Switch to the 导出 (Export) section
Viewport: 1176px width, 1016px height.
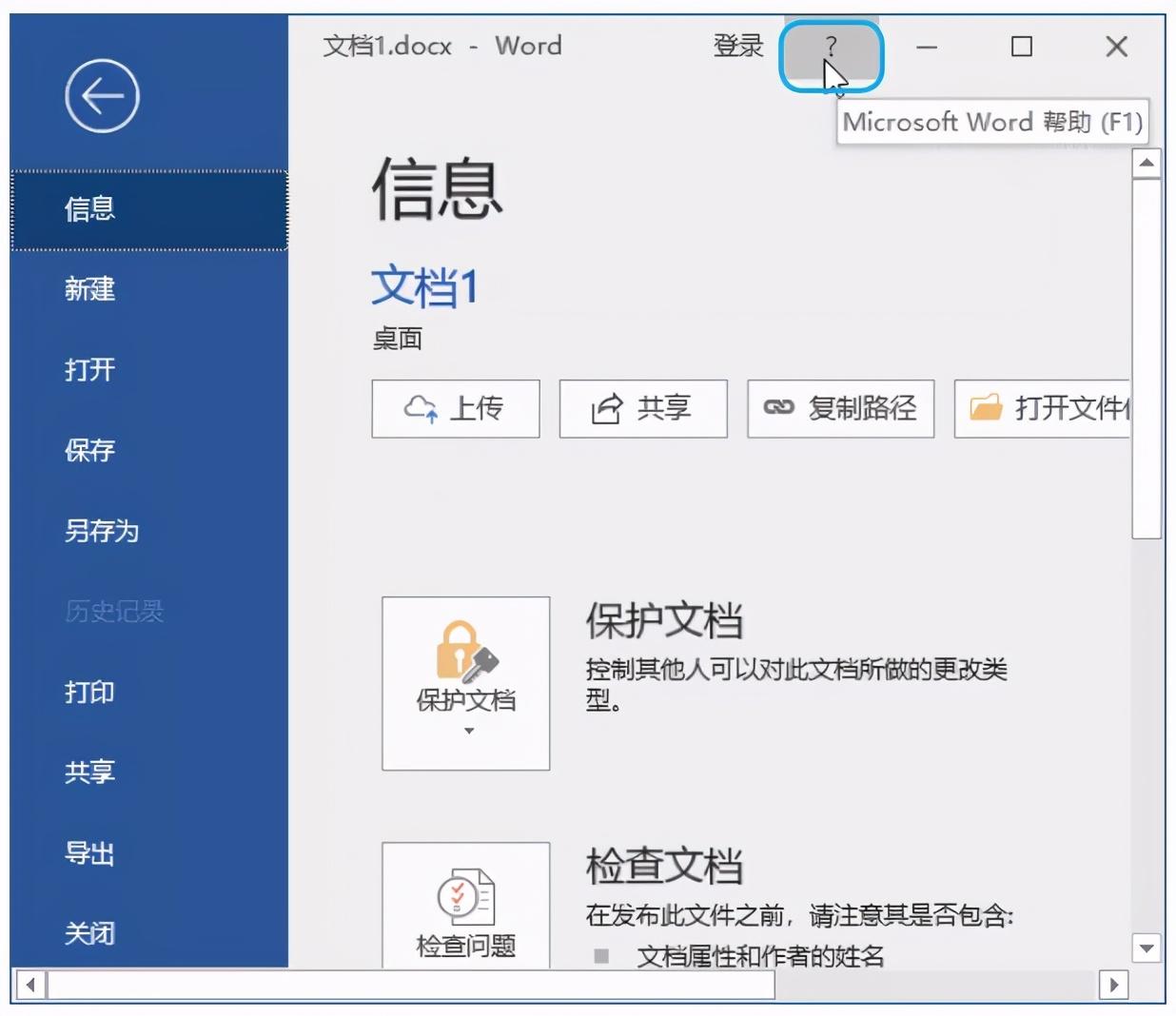coord(88,854)
